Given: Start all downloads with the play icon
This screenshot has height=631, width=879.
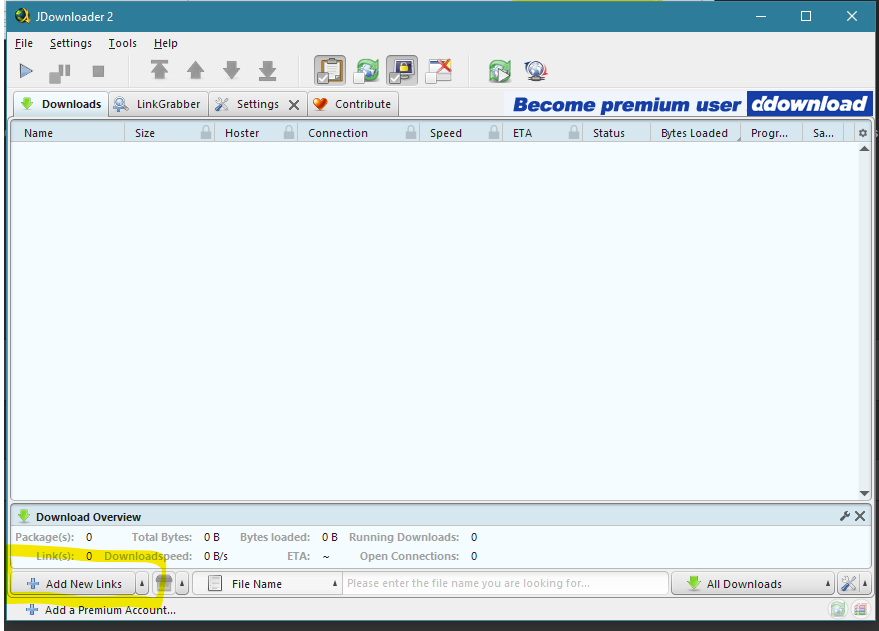Looking at the screenshot, I should click(x=26, y=71).
